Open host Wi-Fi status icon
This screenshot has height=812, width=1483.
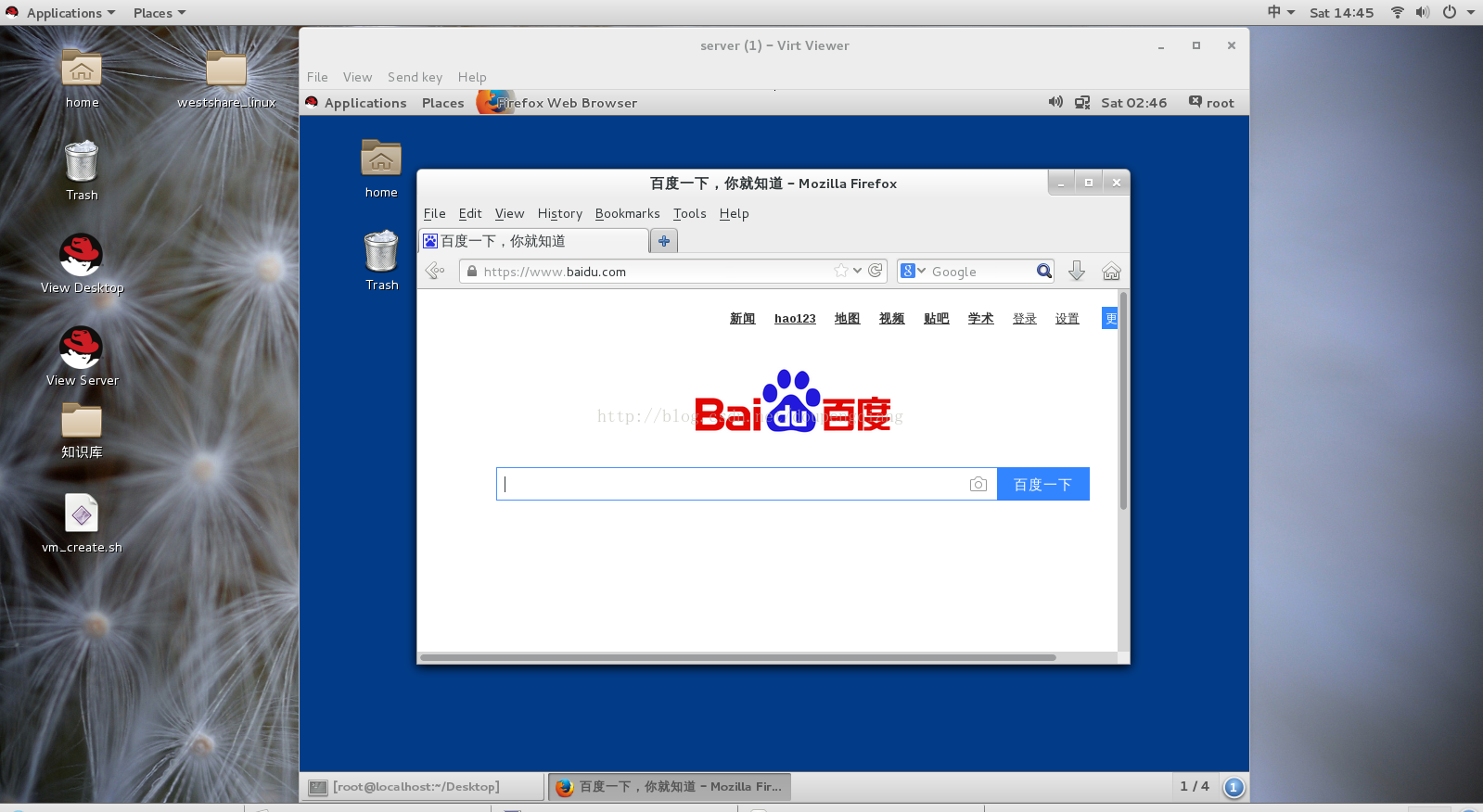coord(1397,12)
